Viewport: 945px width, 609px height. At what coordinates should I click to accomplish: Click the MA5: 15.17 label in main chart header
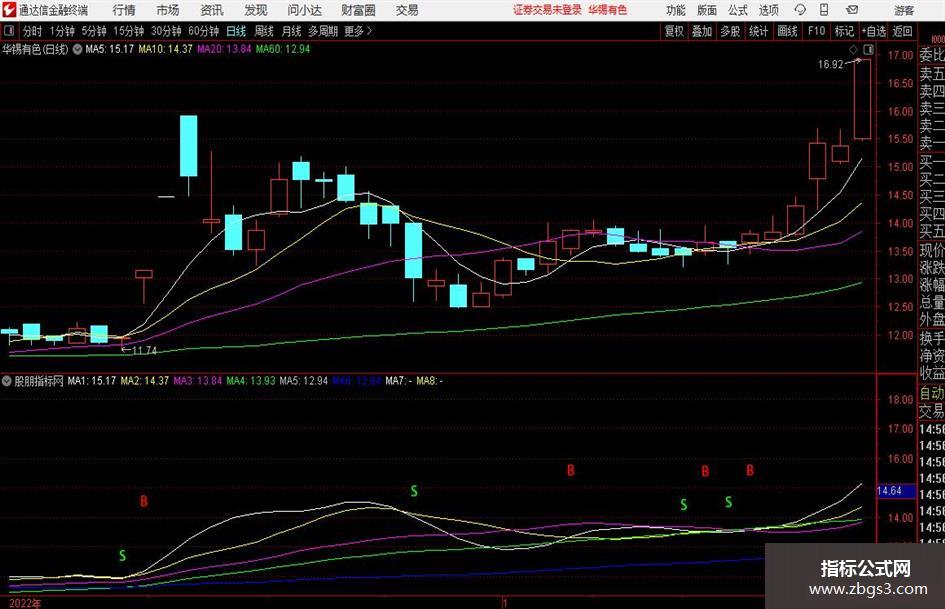click(x=109, y=49)
